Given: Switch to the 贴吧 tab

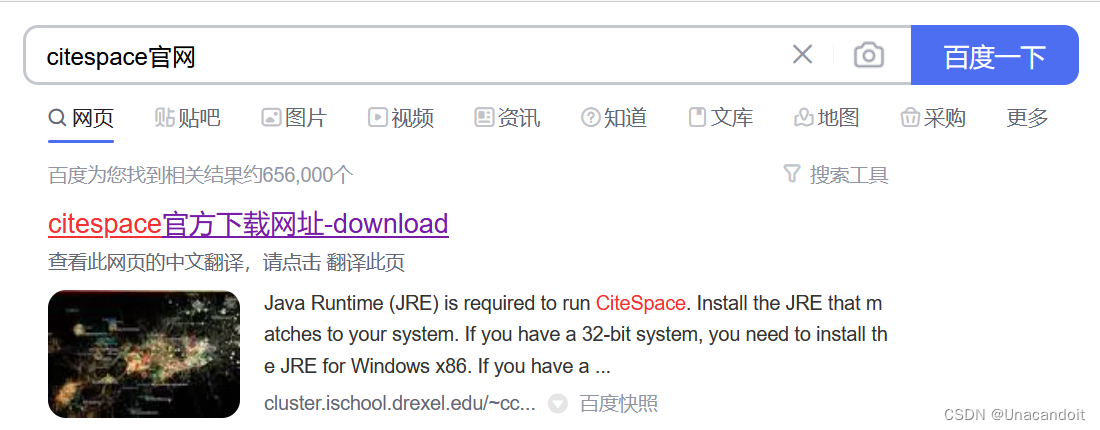Looking at the screenshot, I should point(187,118).
